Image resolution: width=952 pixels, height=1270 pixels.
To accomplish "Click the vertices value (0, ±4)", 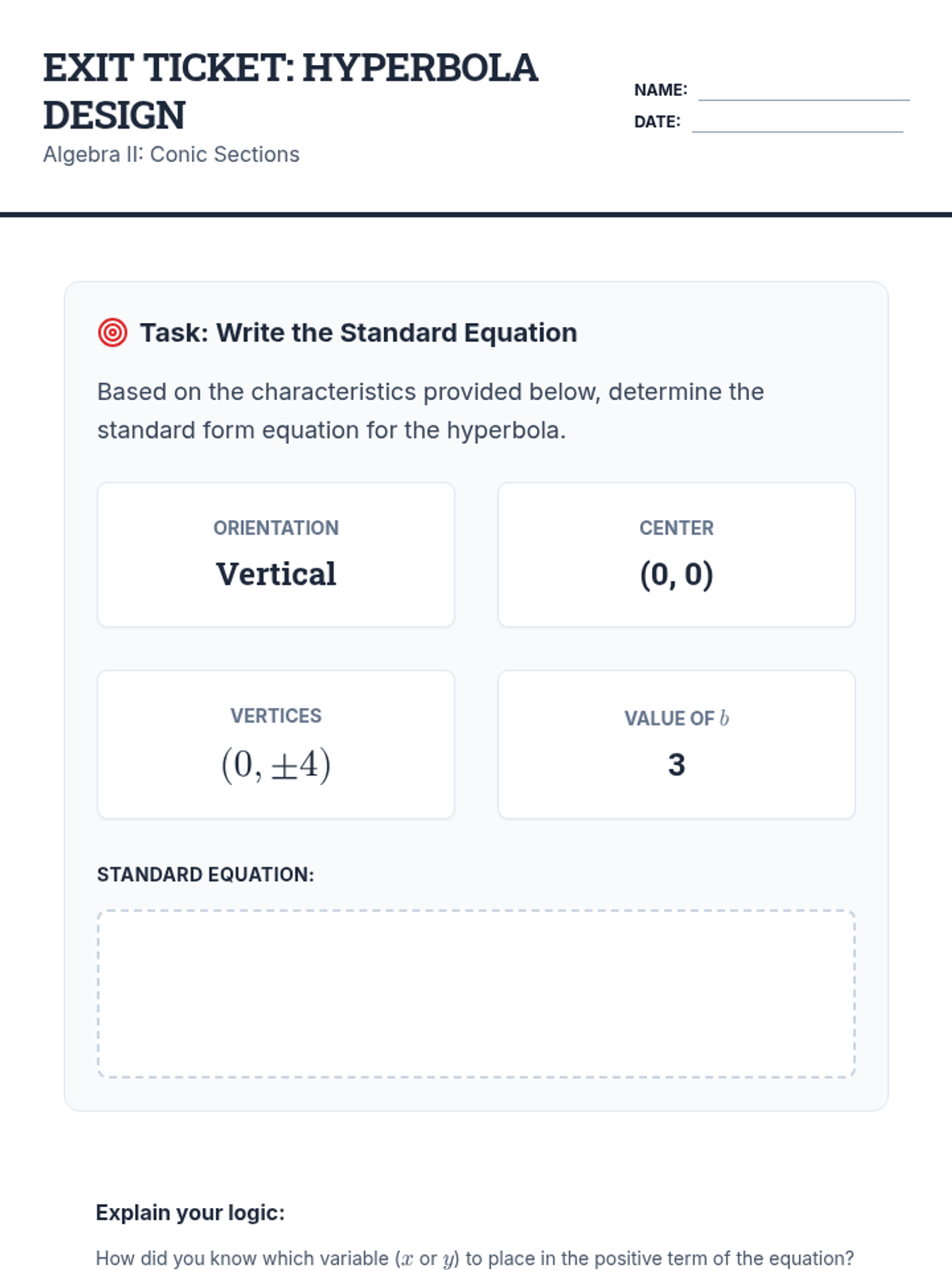I will [x=276, y=764].
